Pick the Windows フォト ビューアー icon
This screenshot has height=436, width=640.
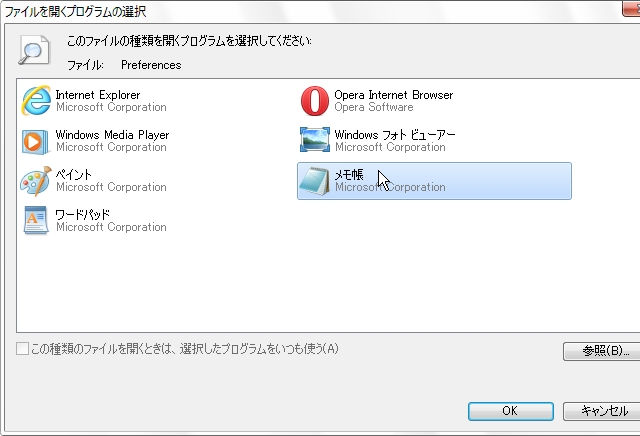[315, 140]
